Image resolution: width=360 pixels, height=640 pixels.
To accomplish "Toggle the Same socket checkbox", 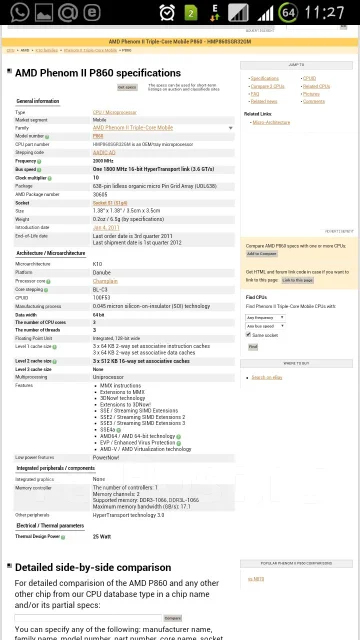I will tap(248, 335).
